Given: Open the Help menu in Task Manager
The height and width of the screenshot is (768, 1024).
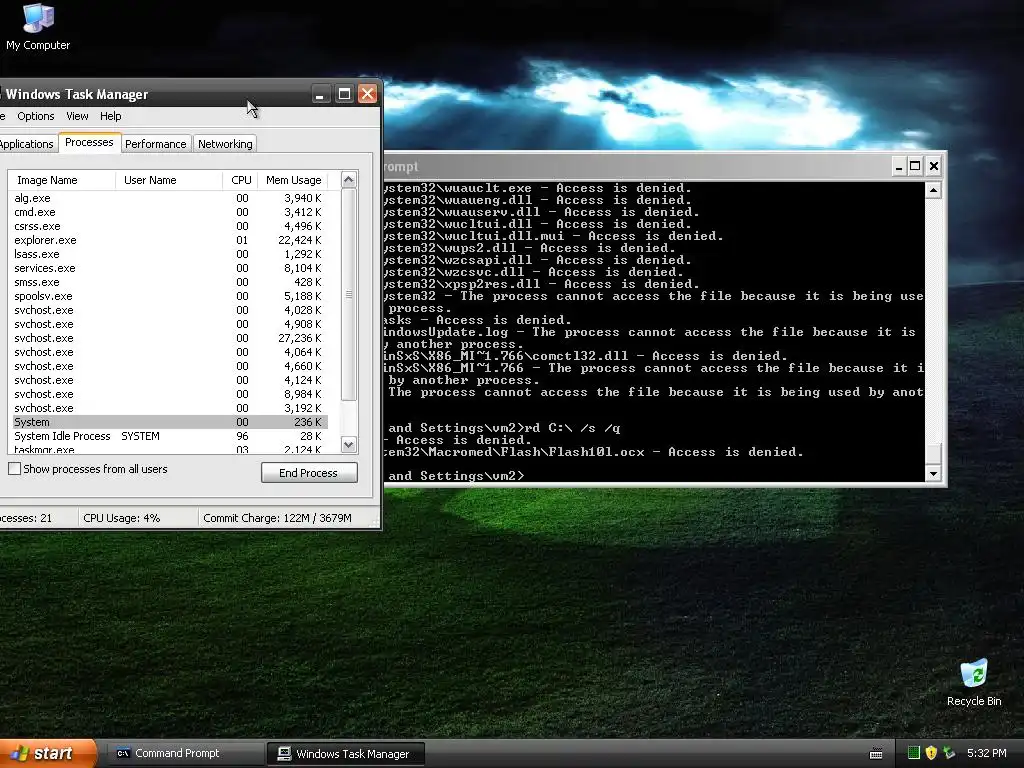Looking at the screenshot, I should (110, 116).
